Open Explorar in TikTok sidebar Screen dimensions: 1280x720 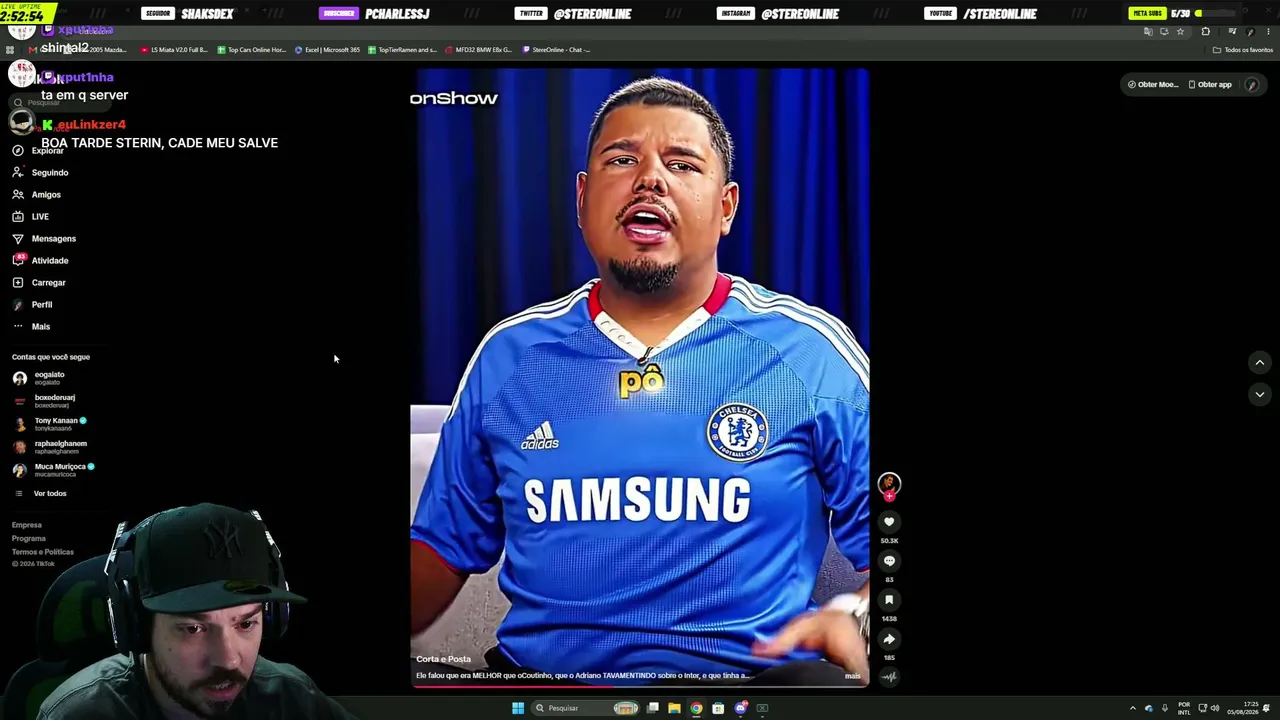[38, 150]
